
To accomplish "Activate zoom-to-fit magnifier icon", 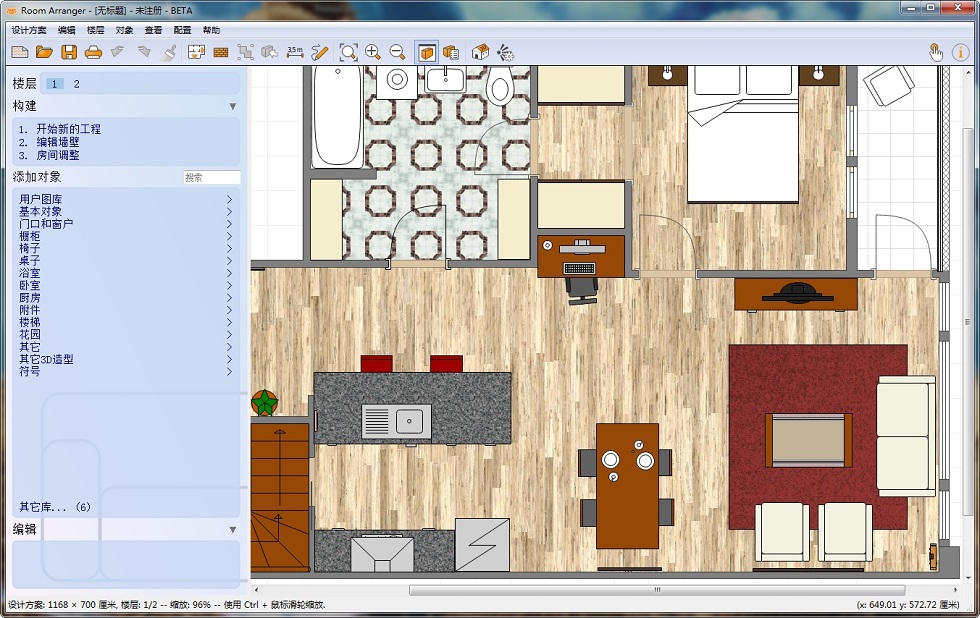I will (x=348, y=52).
